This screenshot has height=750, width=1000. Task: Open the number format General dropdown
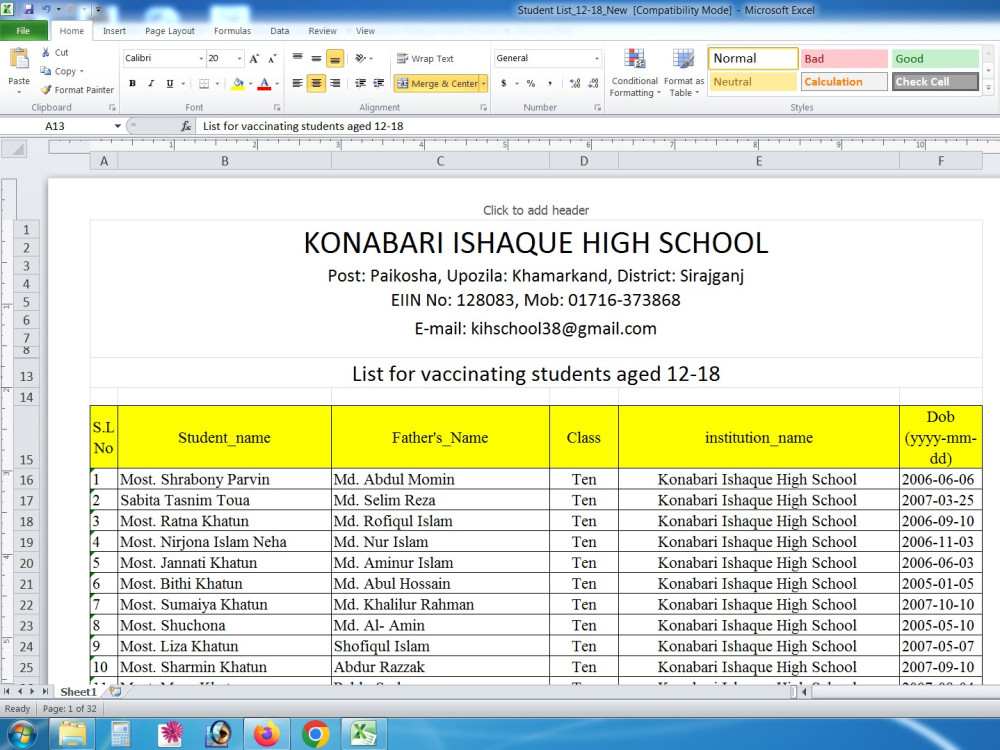(597, 58)
